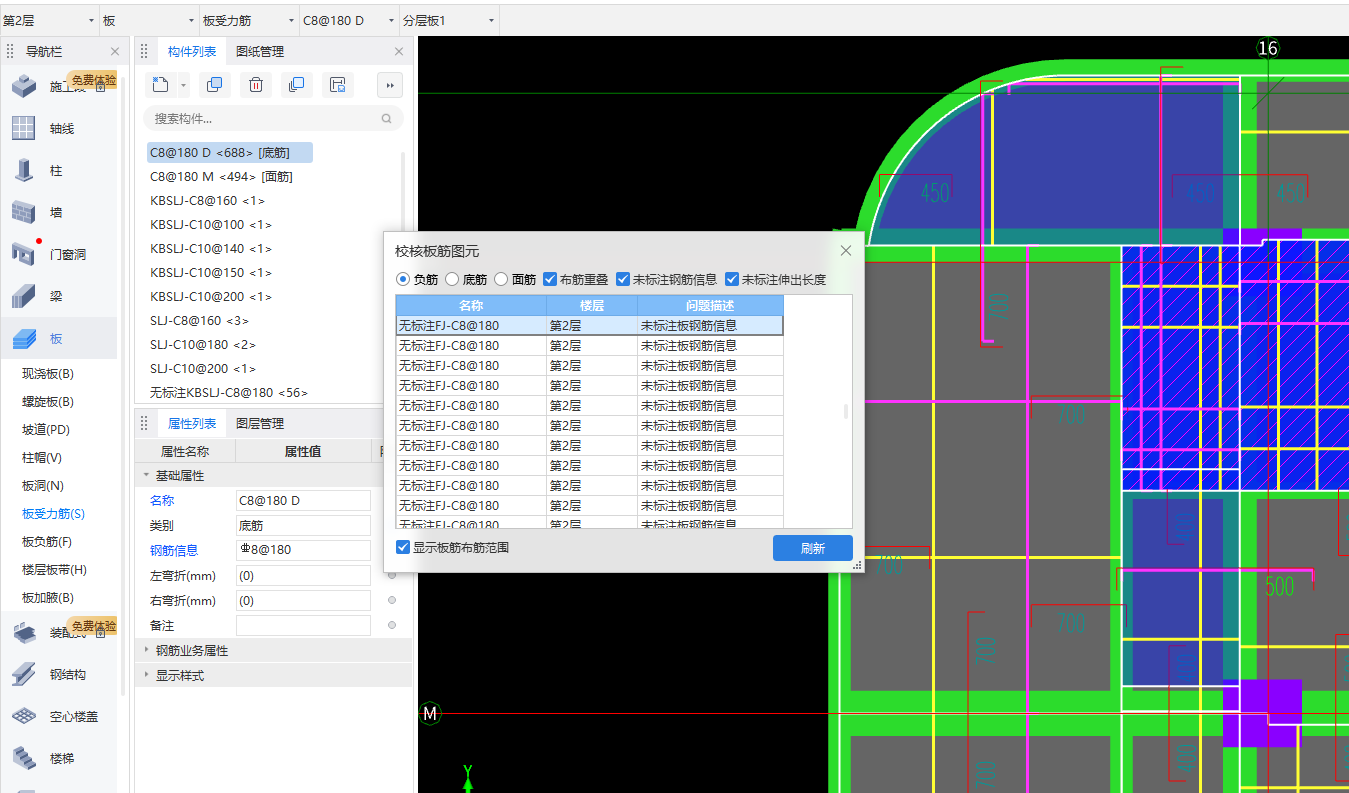Select 板受力筋(S) in navigation list
Viewport: 1349px width, 793px height.
pyautogui.click(x=54, y=514)
